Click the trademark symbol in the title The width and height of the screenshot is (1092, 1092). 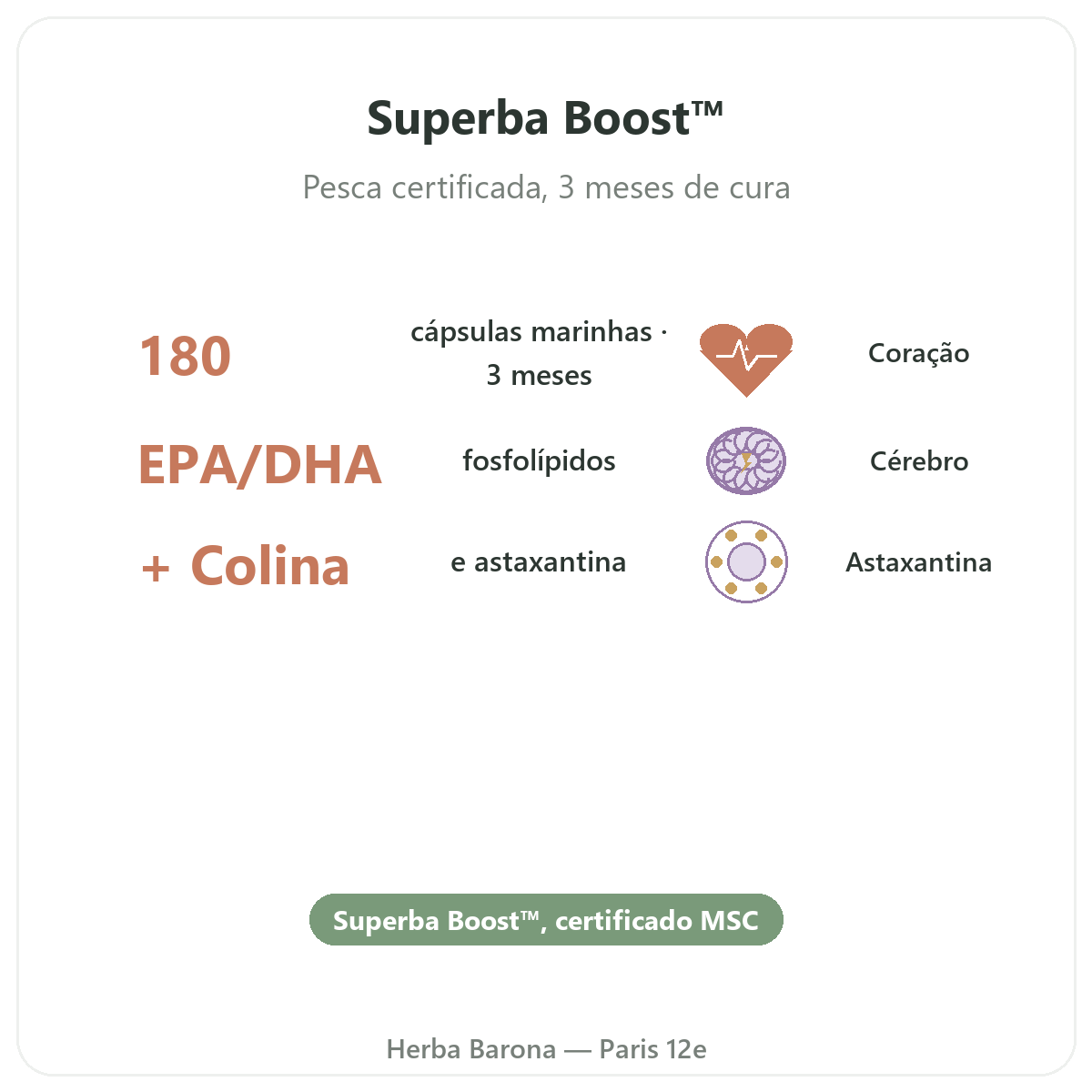point(707,109)
